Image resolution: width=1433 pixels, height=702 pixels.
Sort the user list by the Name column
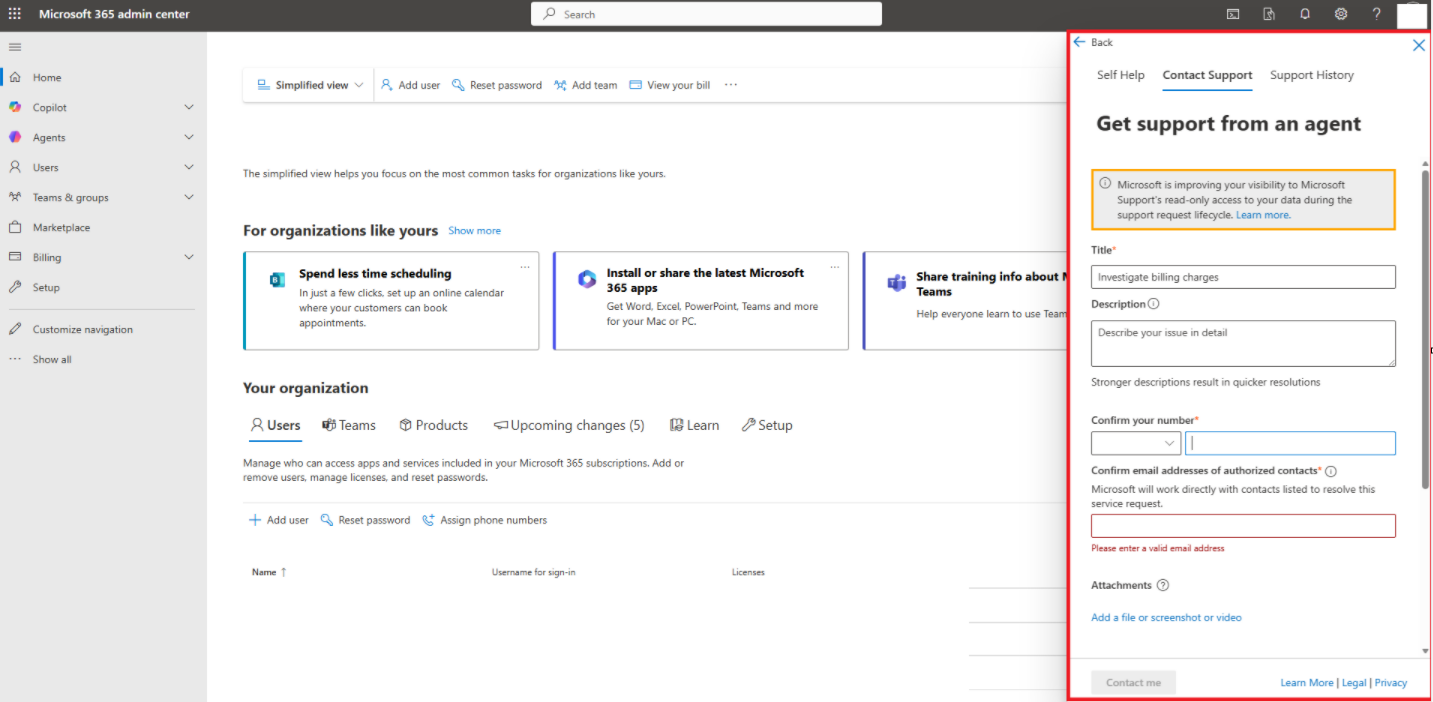pos(269,572)
